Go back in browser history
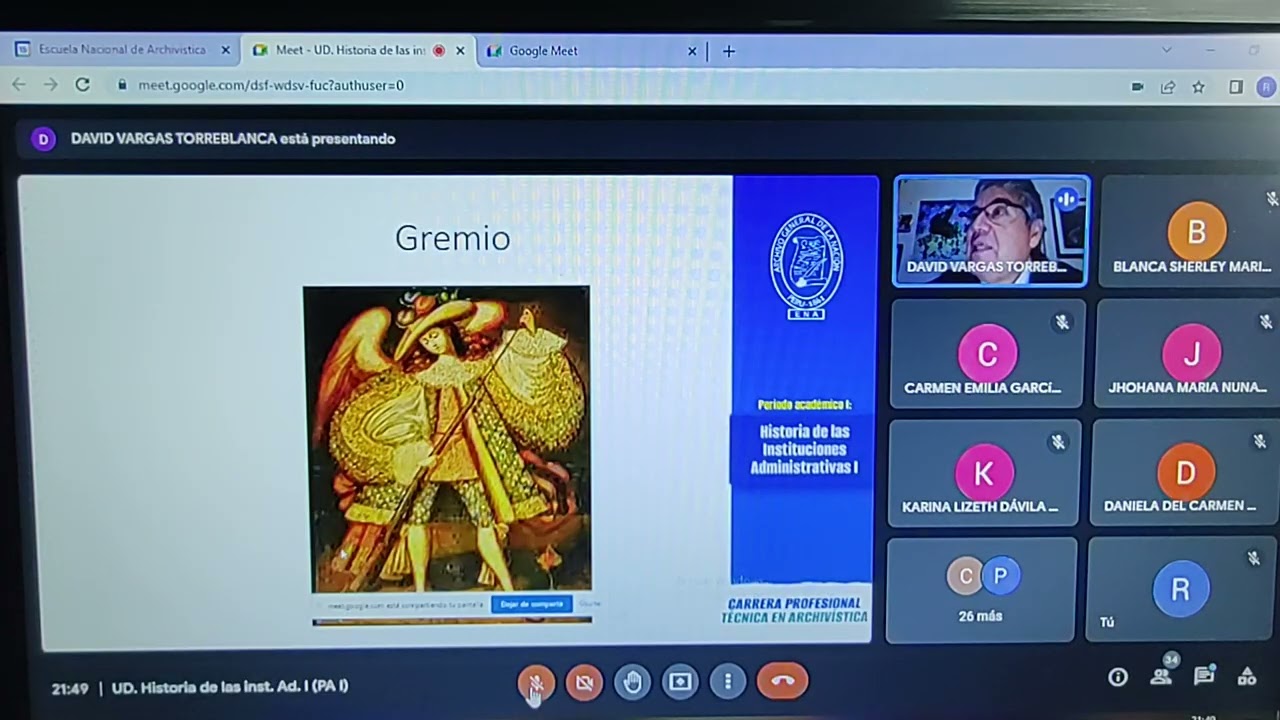Screen dimensions: 1280x720 (19, 85)
